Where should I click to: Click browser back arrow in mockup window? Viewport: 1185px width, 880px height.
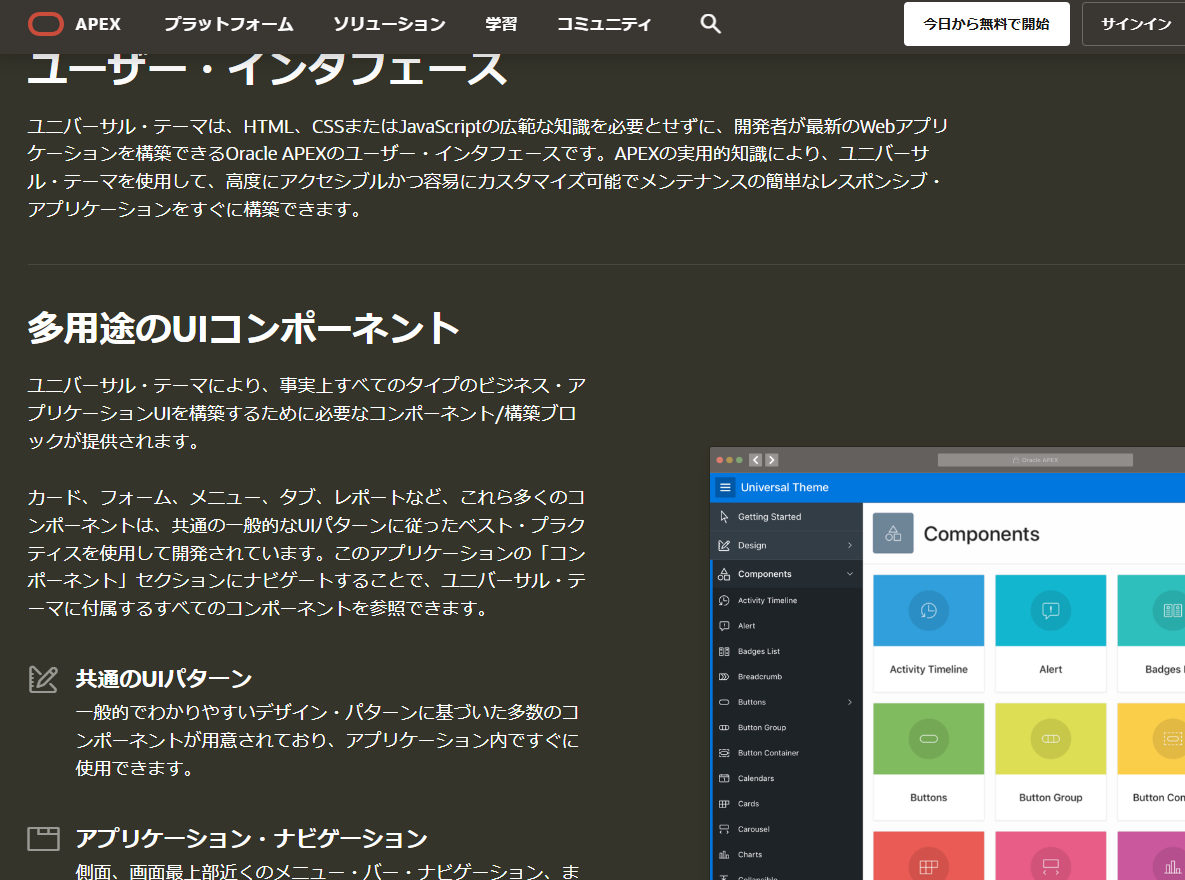point(755,460)
